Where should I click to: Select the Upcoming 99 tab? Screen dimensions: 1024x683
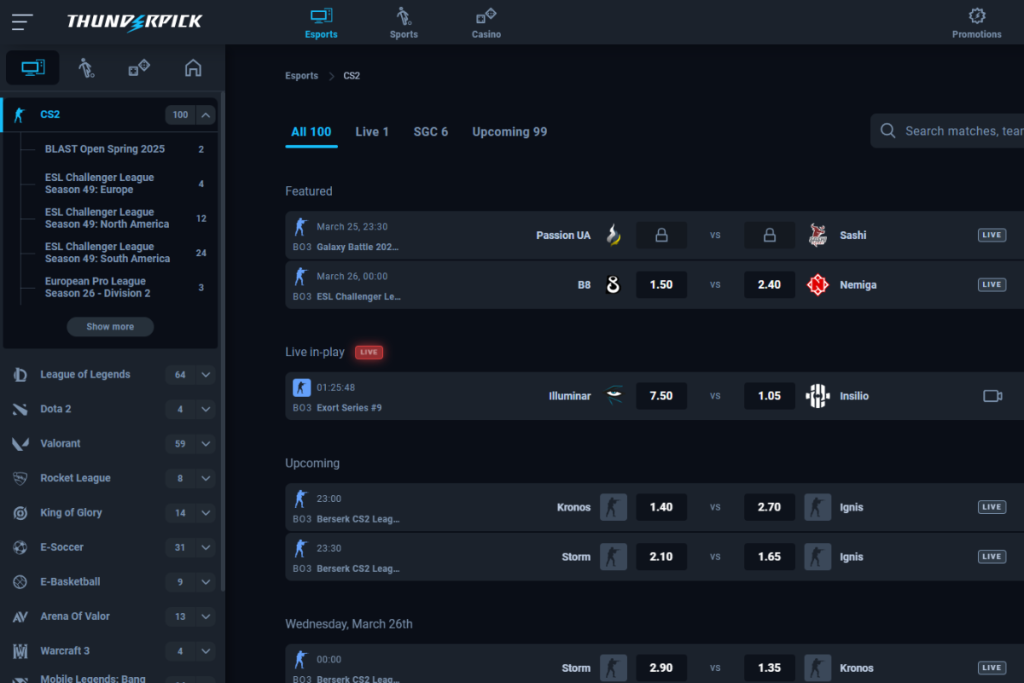pyautogui.click(x=509, y=132)
